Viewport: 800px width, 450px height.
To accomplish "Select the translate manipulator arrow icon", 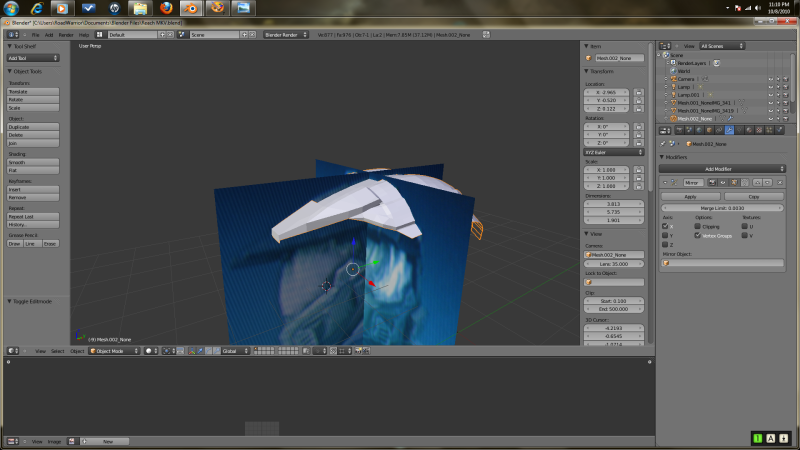I will [x=200, y=351].
